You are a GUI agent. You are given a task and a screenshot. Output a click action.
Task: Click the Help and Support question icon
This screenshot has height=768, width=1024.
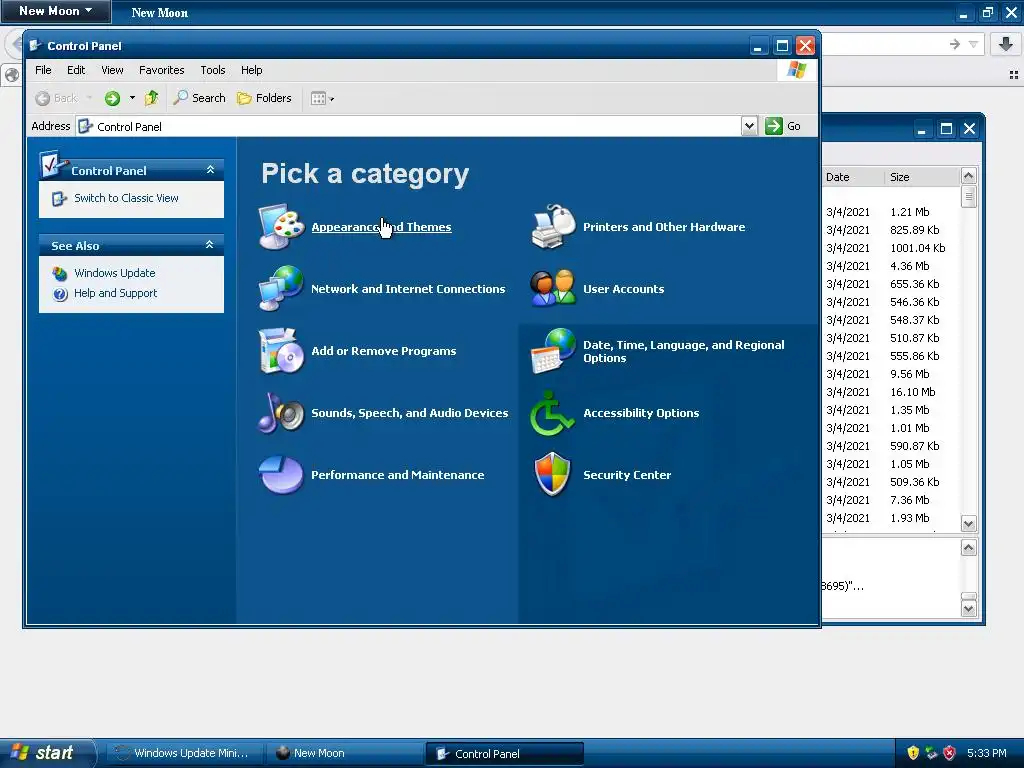click(x=60, y=294)
